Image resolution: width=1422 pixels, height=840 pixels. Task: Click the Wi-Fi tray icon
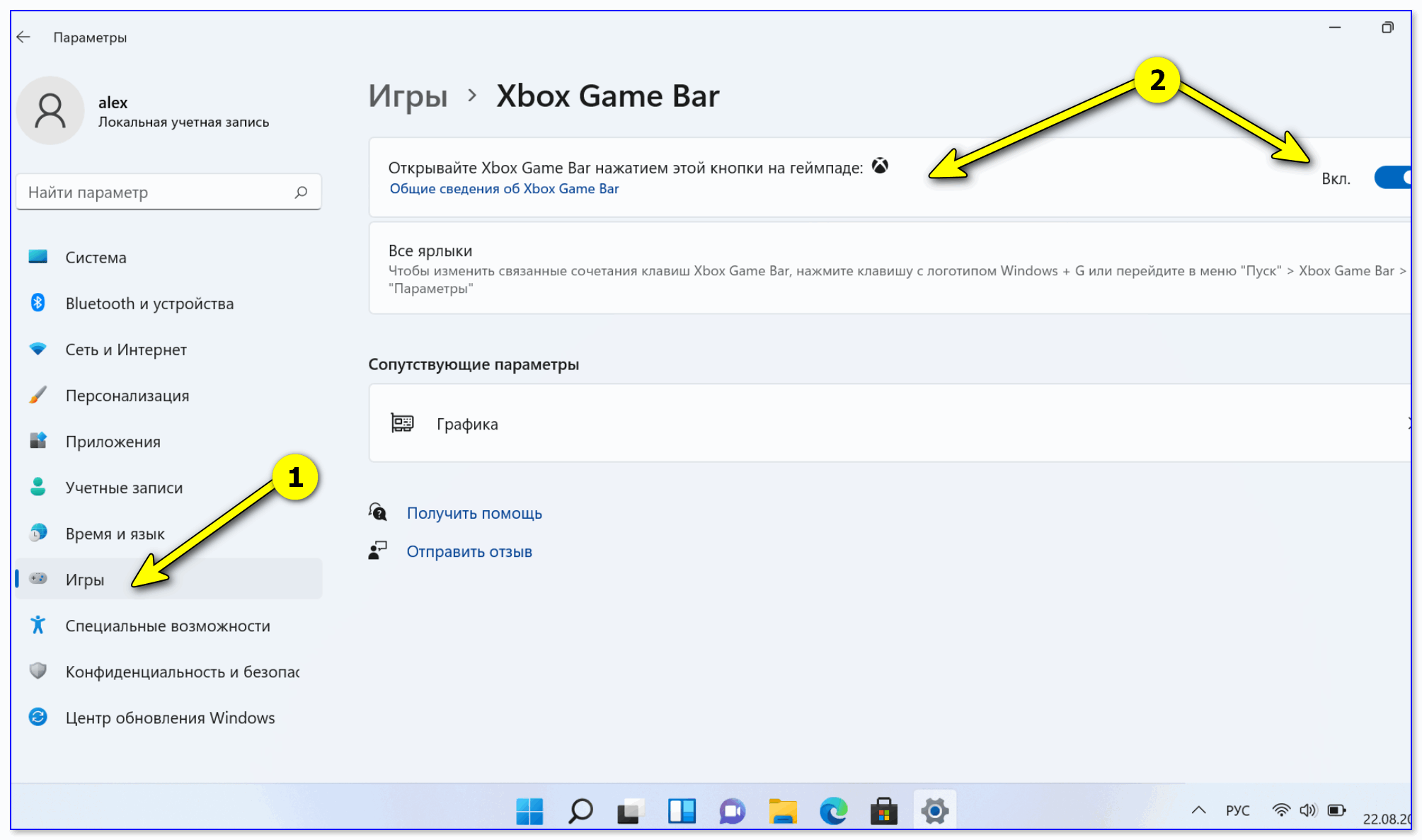click(1280, 810)
